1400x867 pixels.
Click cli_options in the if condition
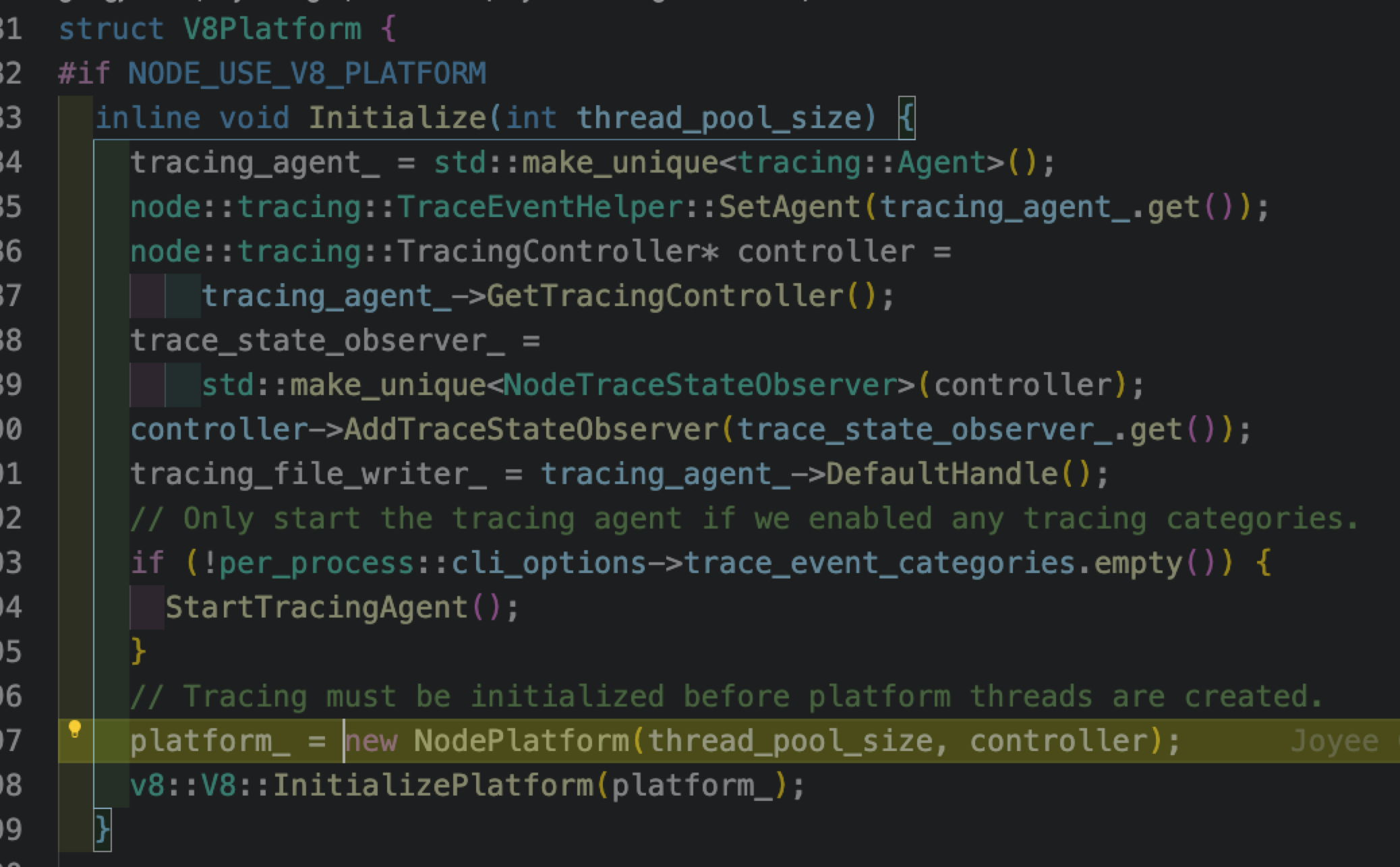549,563
